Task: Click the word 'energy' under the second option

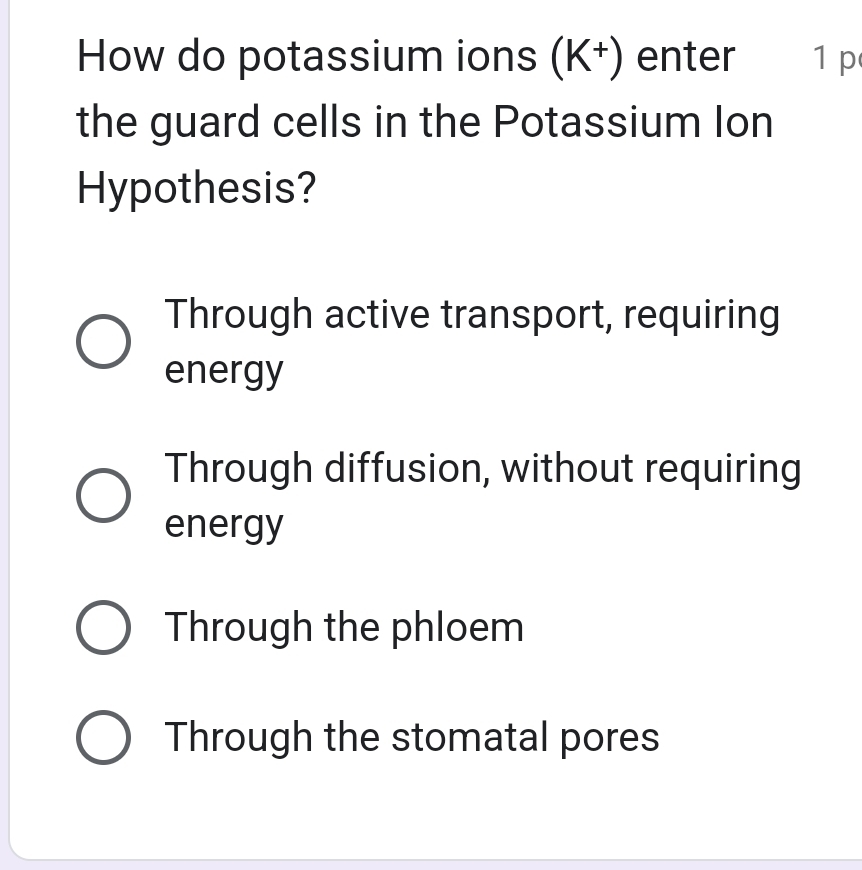Action: tap(224, 523)
